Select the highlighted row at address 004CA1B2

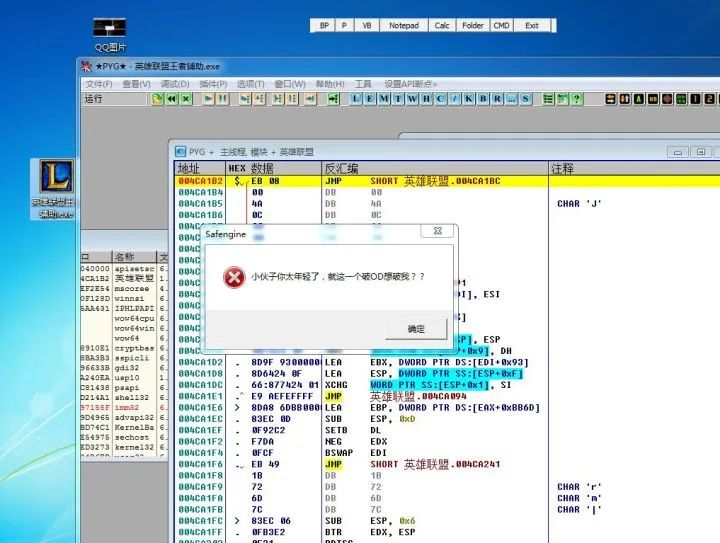point(447,181)
